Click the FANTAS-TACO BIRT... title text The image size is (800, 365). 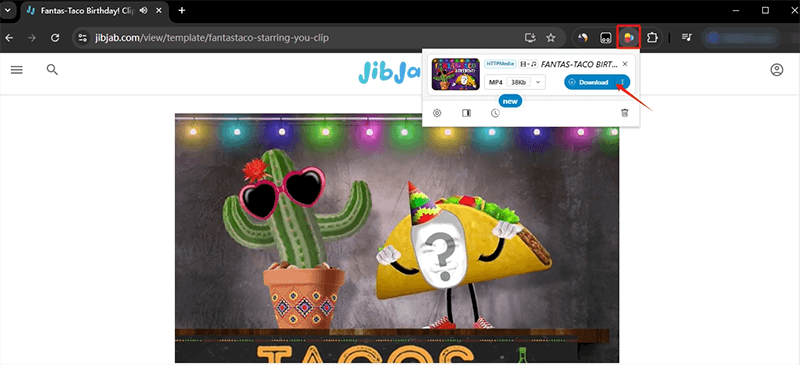579,64
